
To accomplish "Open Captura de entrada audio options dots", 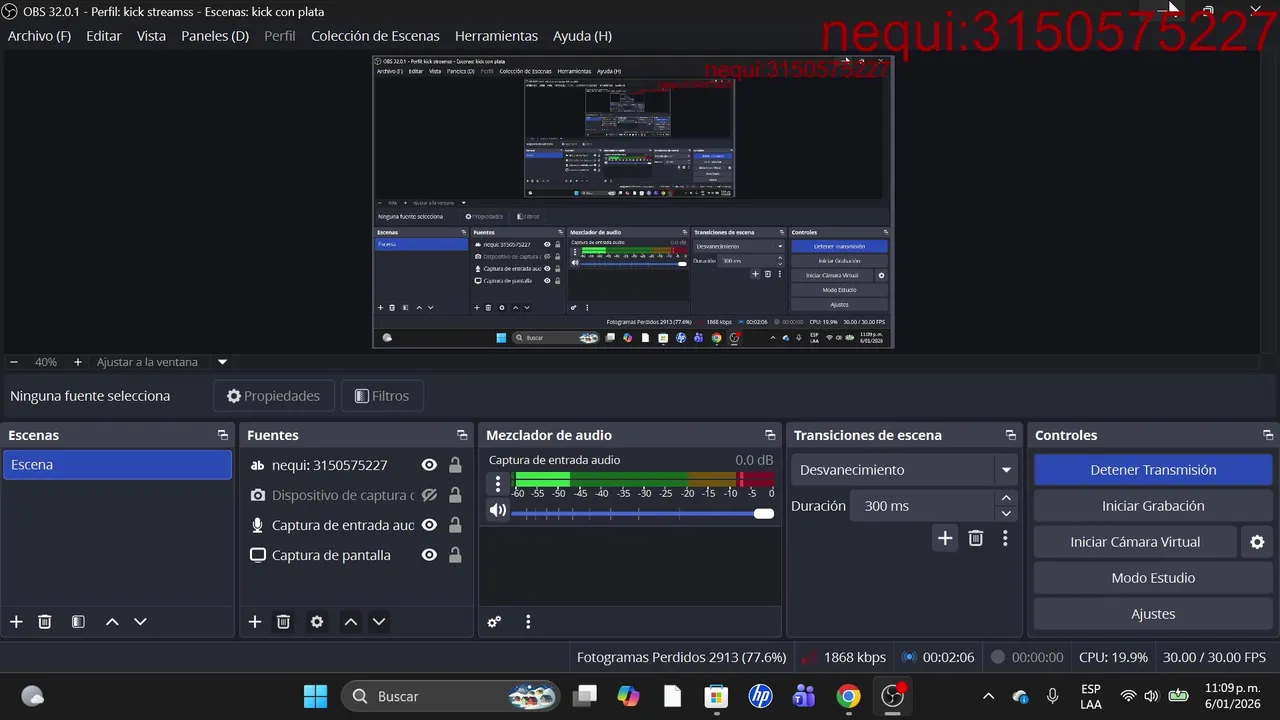I will click(498, 484).
